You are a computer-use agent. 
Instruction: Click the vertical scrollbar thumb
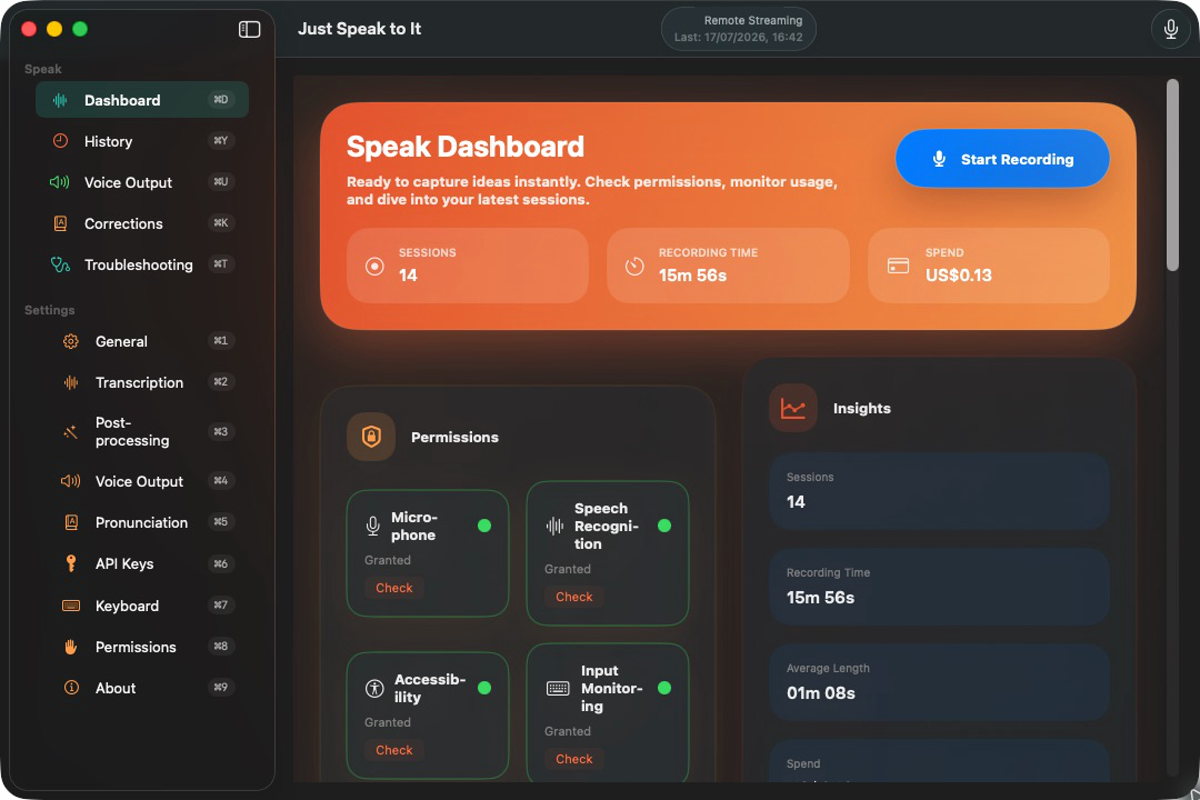point(1173,175)
